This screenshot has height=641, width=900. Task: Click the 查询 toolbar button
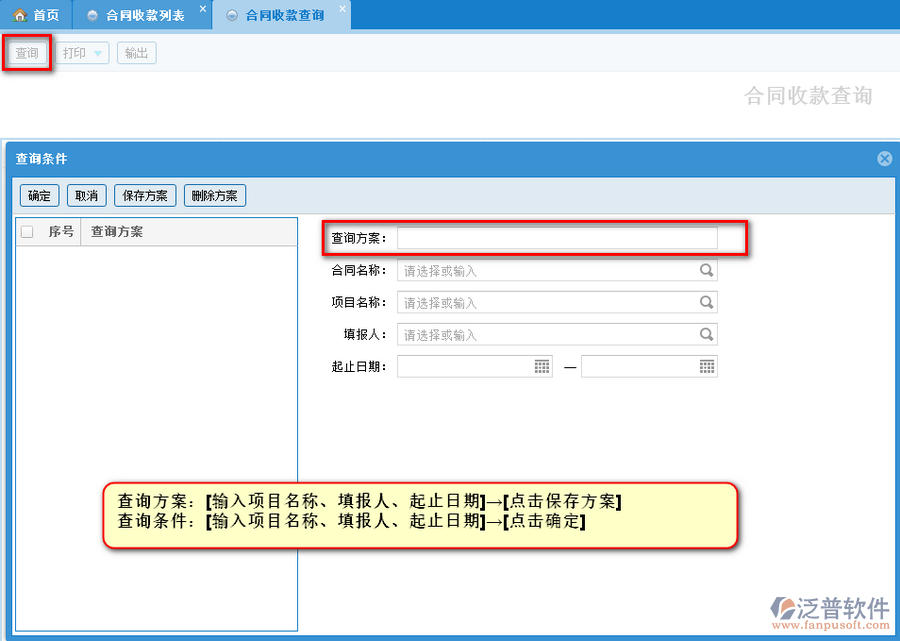pos(27,53)
